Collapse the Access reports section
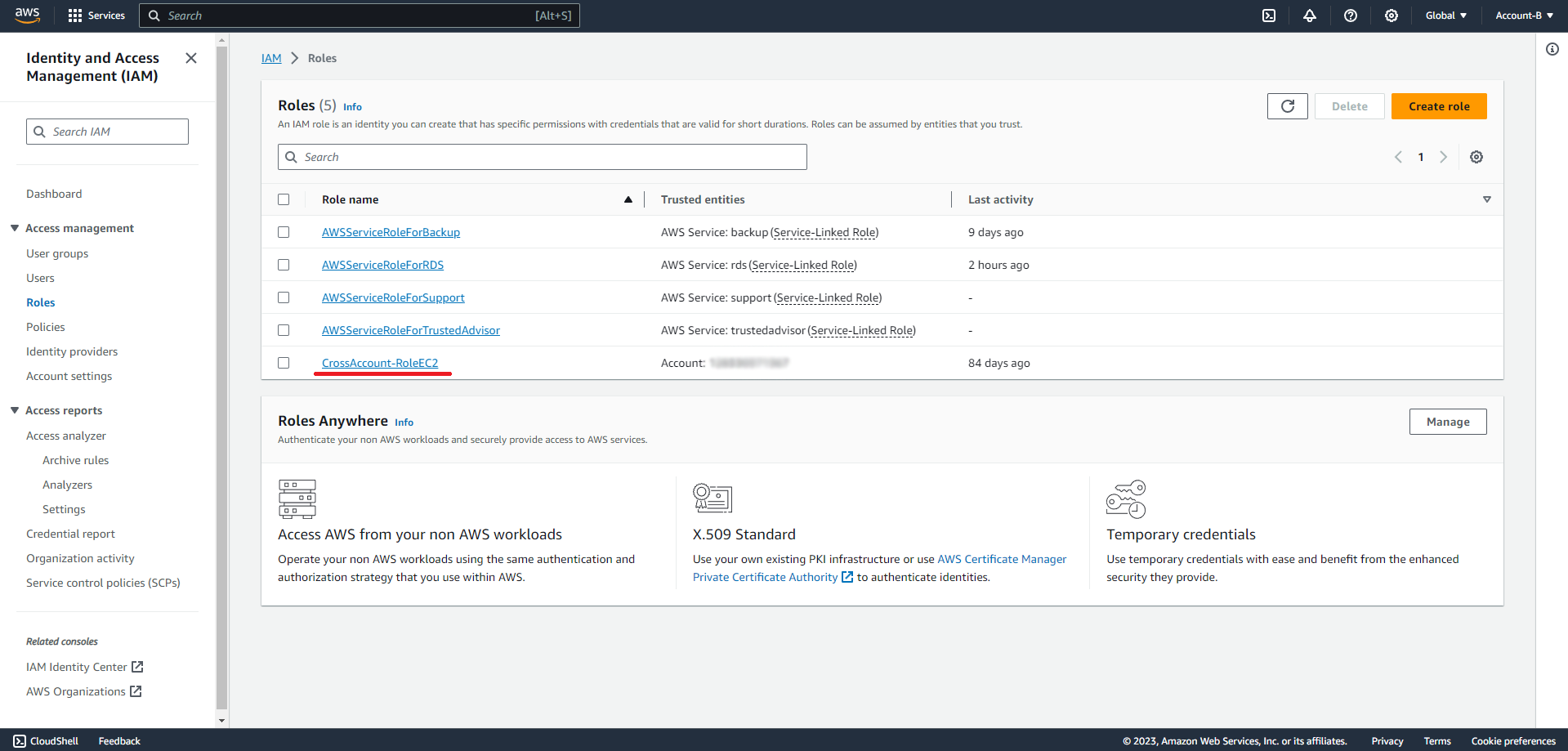Viewport: 1568px width, 751px height. coord(15,410)
